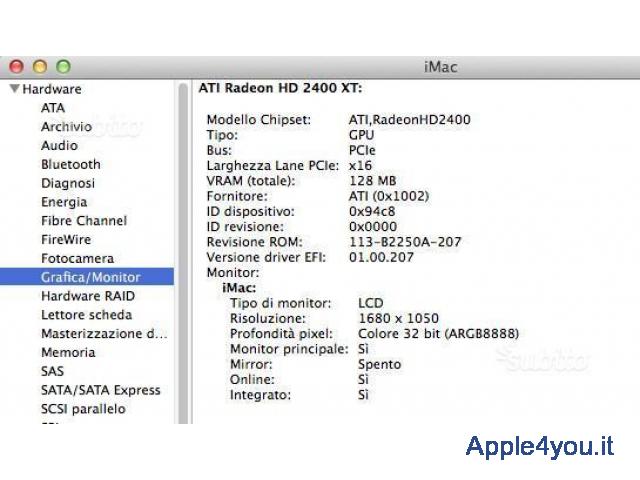Click the Profondità pixel label
Image resolution: width=640 pixels, height=480 pixels.
coord(281,333)
